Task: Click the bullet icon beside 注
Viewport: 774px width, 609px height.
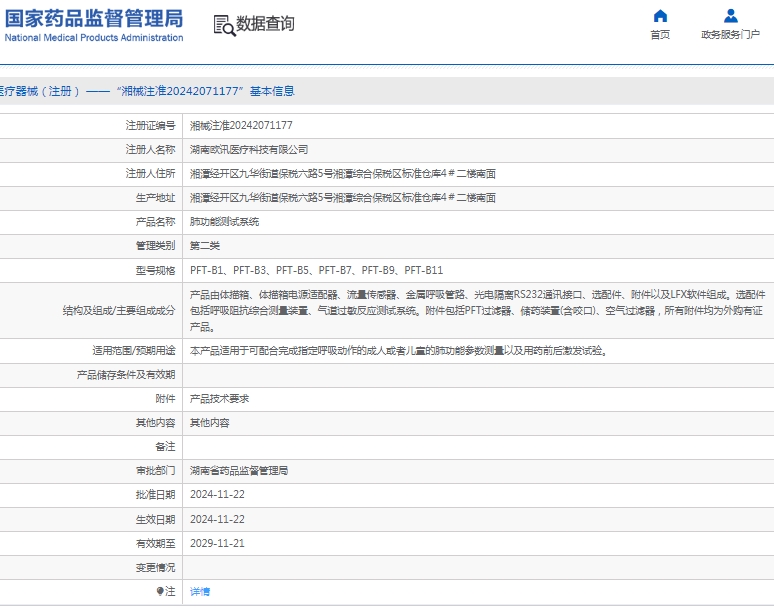Action: 160,591
